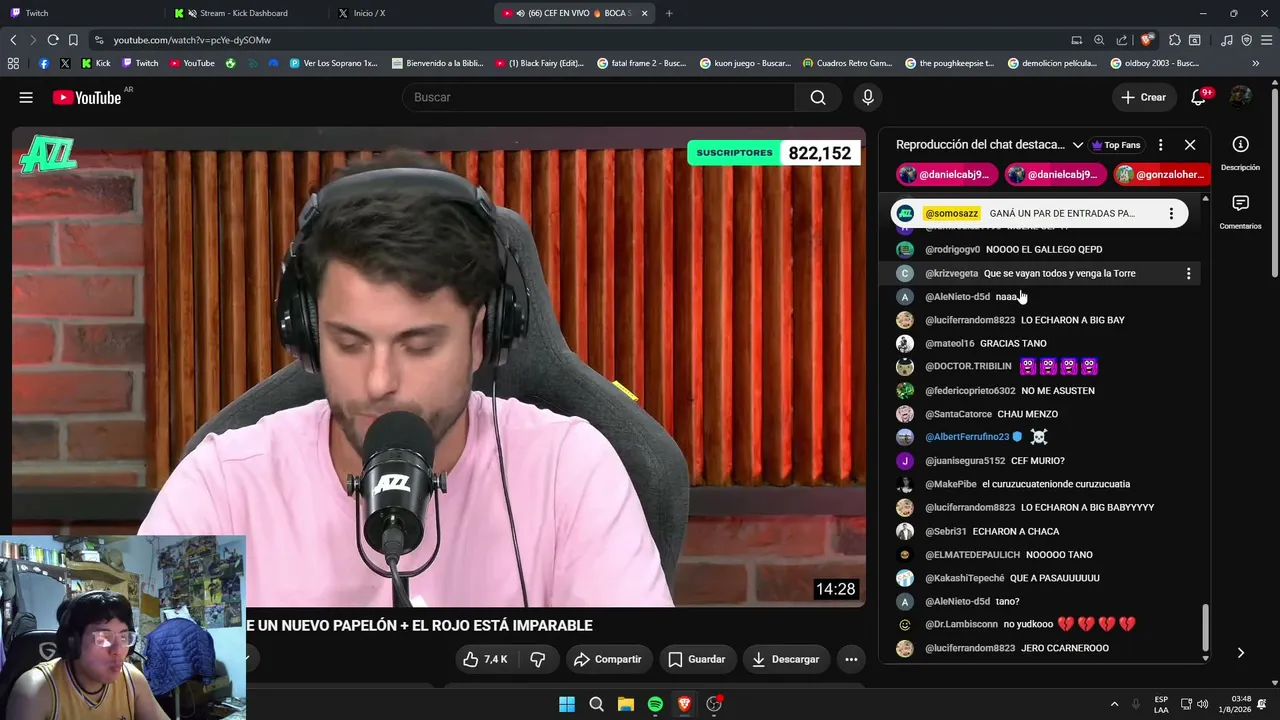This screenshot has width=1280, height=720.
Task: Dislike the video with thumbs down
Action: pyautogui.click(x=538, y=659)
